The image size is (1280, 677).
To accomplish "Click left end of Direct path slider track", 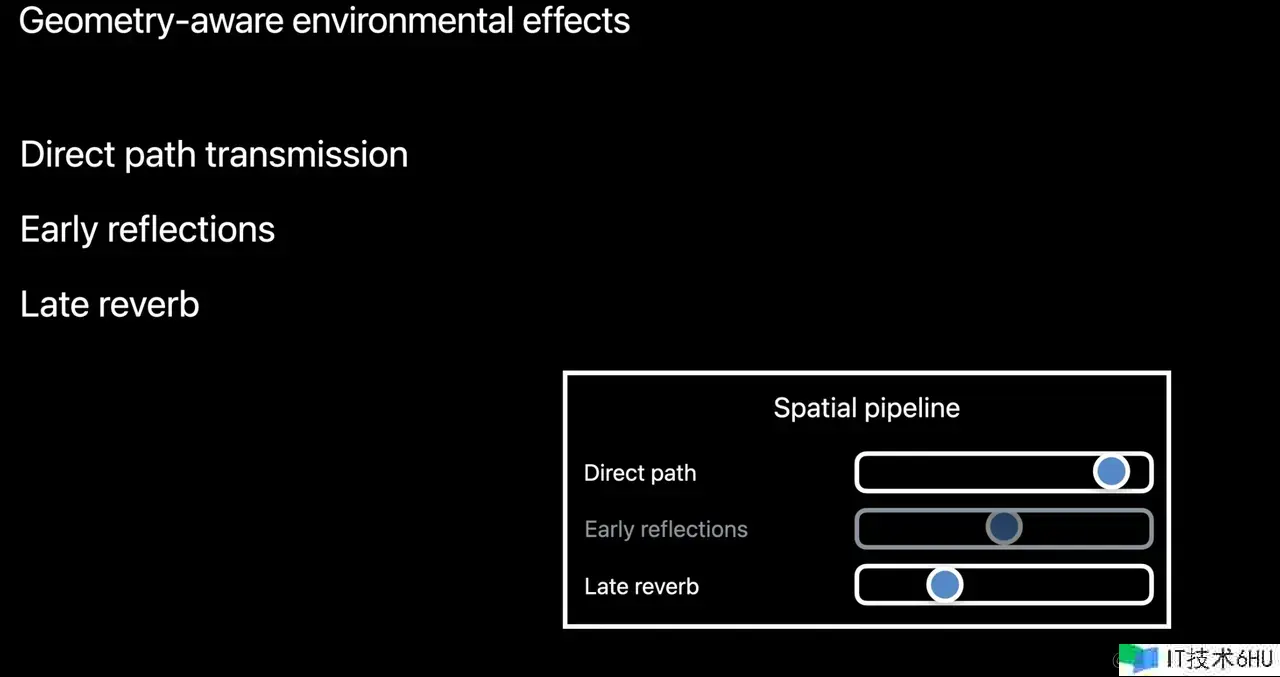I will [x=868, y=472].
